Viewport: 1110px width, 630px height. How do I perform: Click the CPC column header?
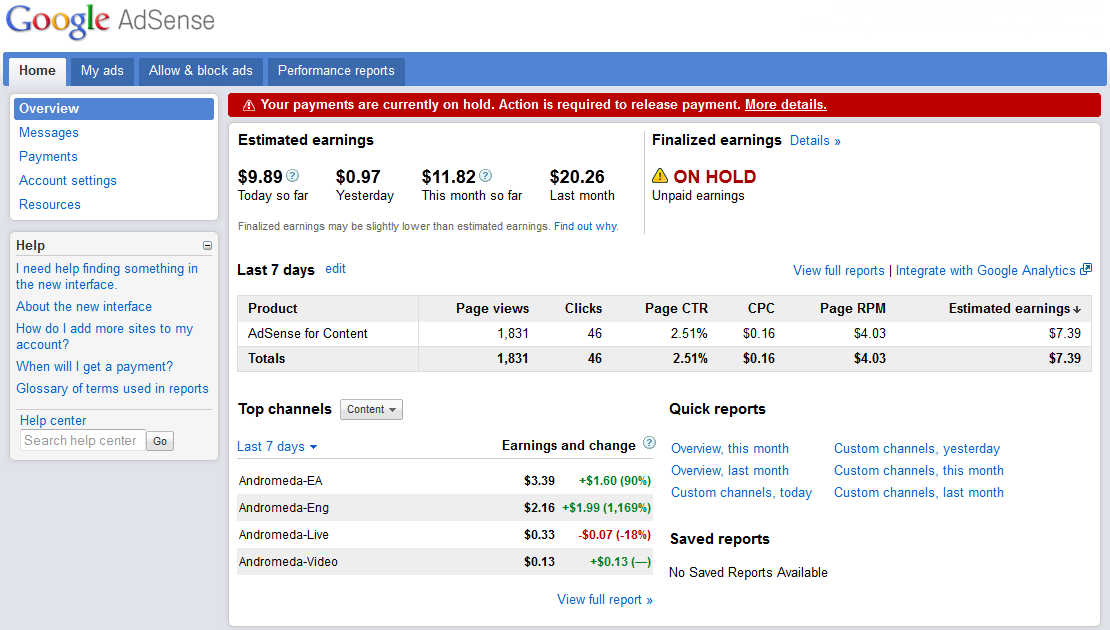761,309
